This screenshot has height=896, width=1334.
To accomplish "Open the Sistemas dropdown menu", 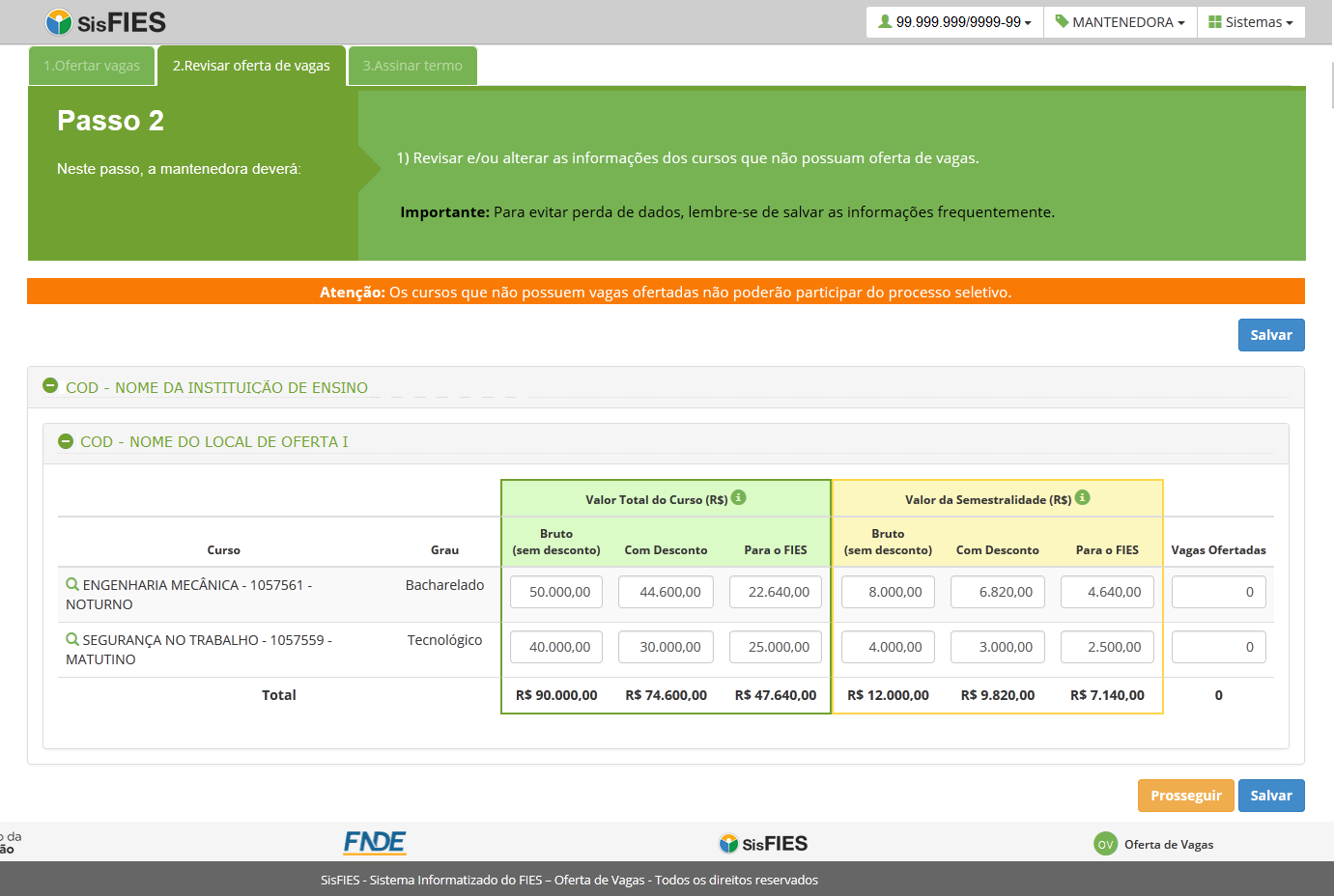I will click(1251, 22).
